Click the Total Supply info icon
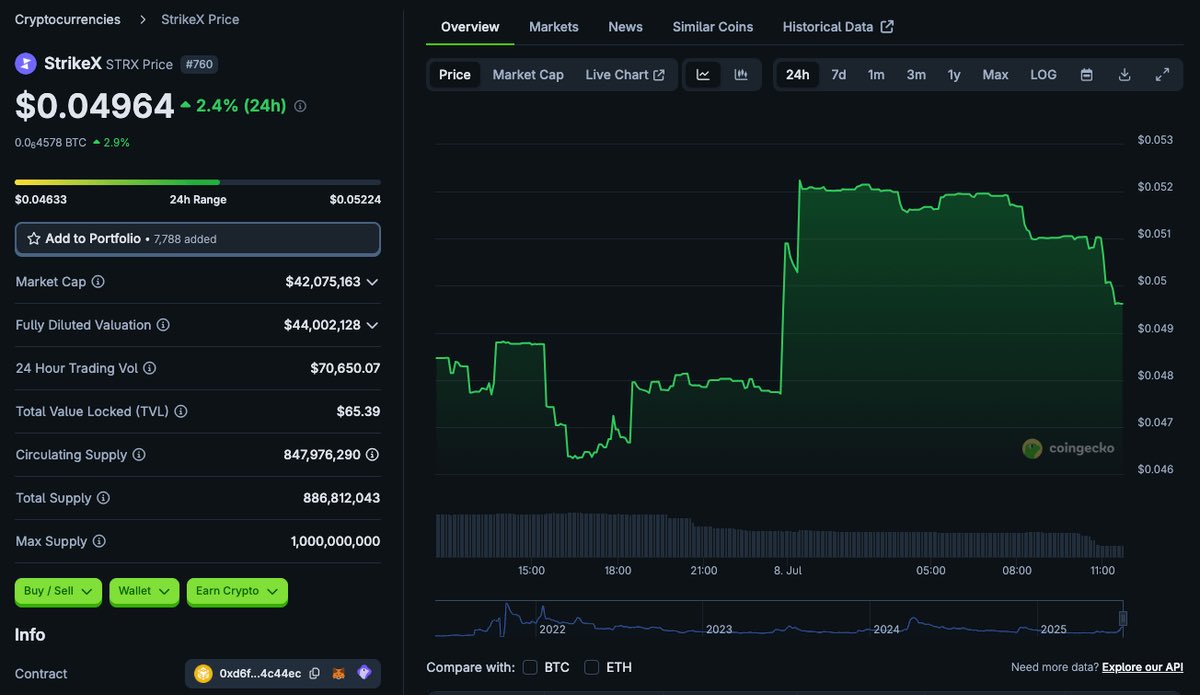Viewport: 1200px width, 695px height. [103, 498]
